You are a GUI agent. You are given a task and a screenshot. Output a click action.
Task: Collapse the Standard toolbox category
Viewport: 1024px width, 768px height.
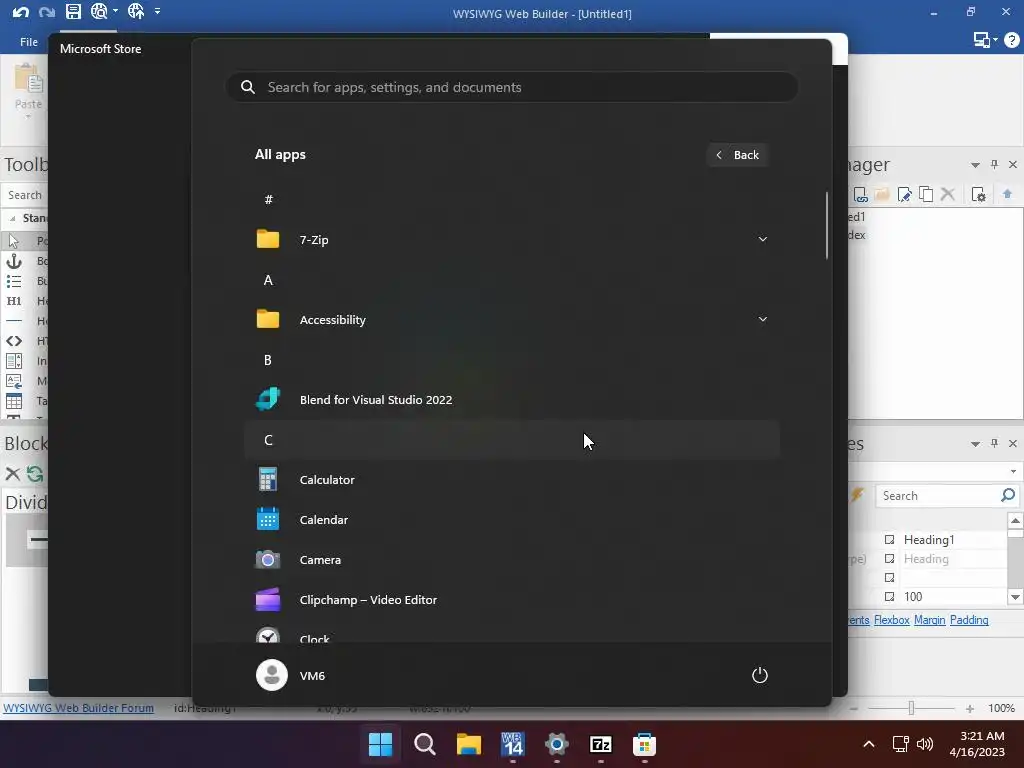coord(12,218)
